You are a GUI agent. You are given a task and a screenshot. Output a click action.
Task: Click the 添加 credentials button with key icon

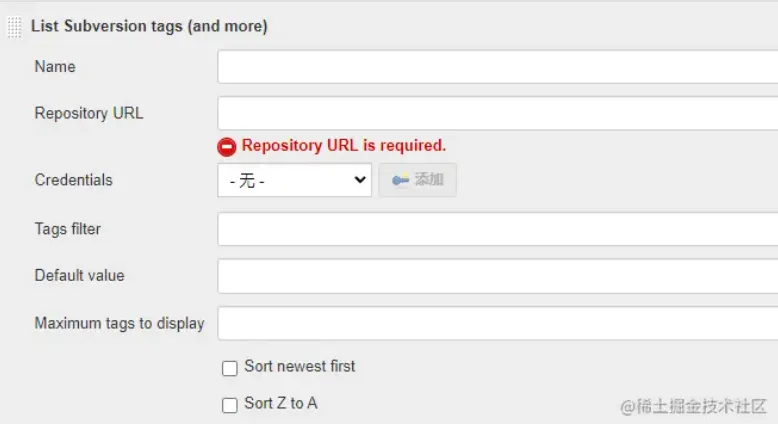pyautogui.click(x=418, y=180)
